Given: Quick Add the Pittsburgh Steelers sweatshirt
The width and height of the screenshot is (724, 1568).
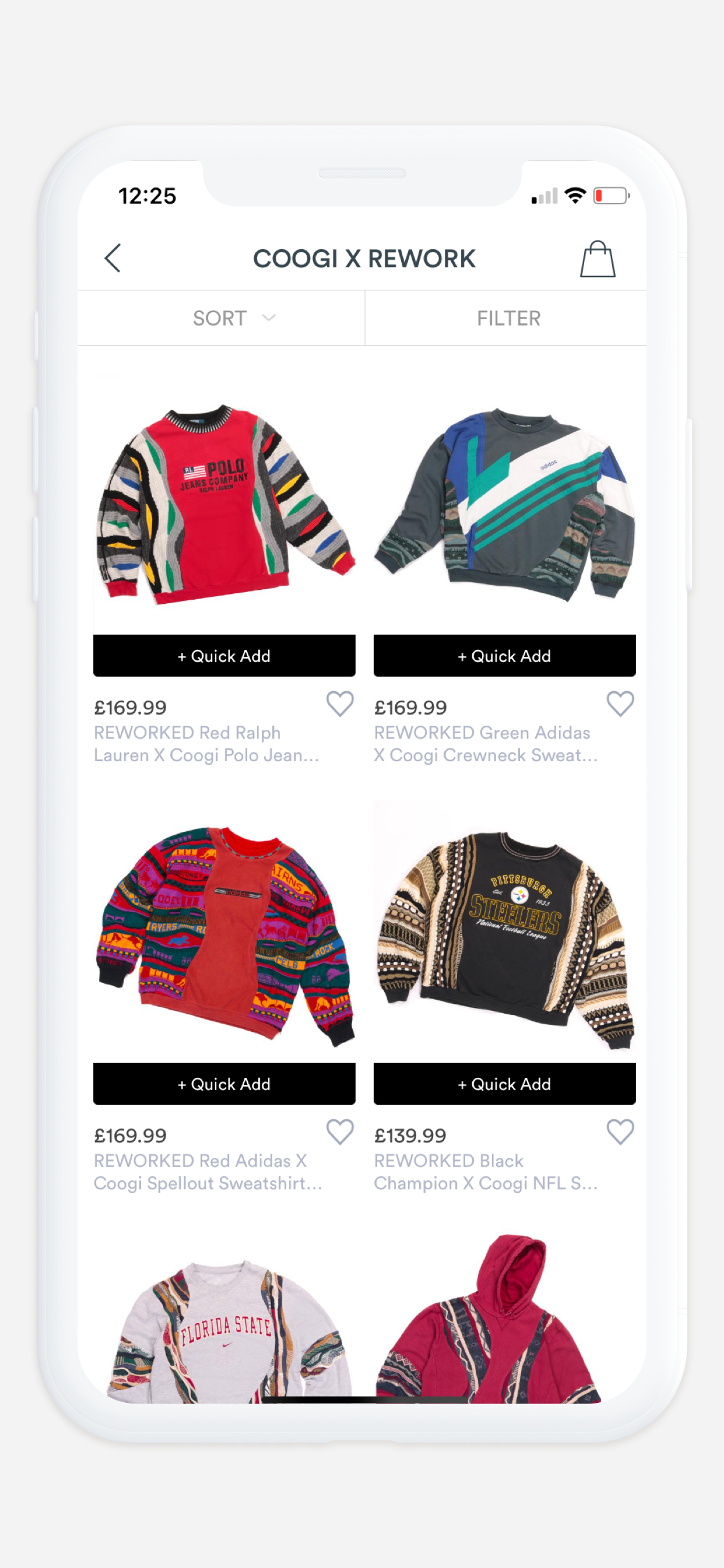Looking at the screenshot, I should point(504,1083).
